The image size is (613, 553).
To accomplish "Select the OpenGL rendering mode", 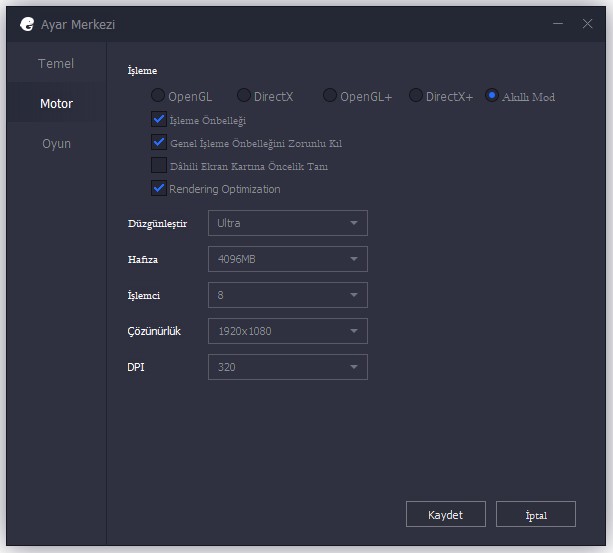I will (158, 96).
